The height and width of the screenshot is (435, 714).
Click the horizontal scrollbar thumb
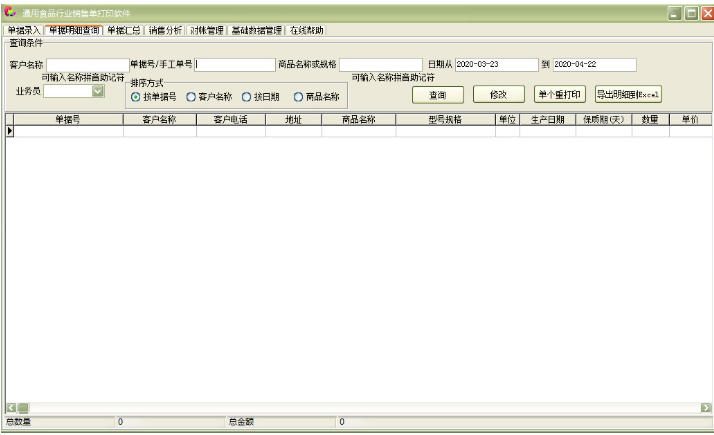pos(23,408)
